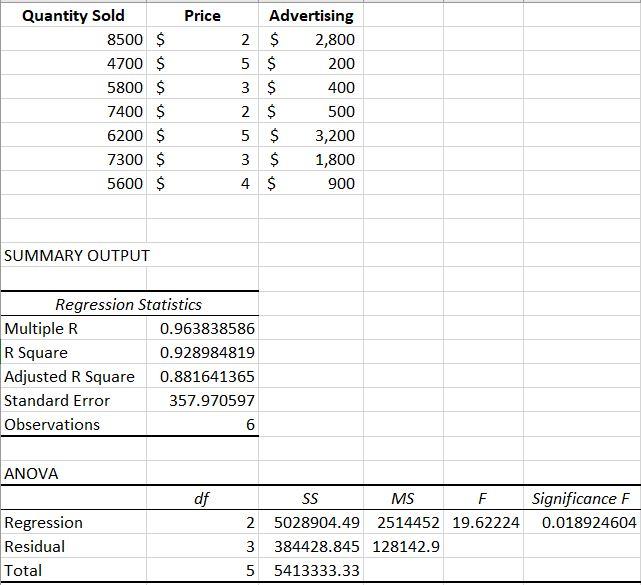The image size is (641, 585).
Task: Click the Residual df value 3
Action: pyautogui.click(x=202, y=546)
